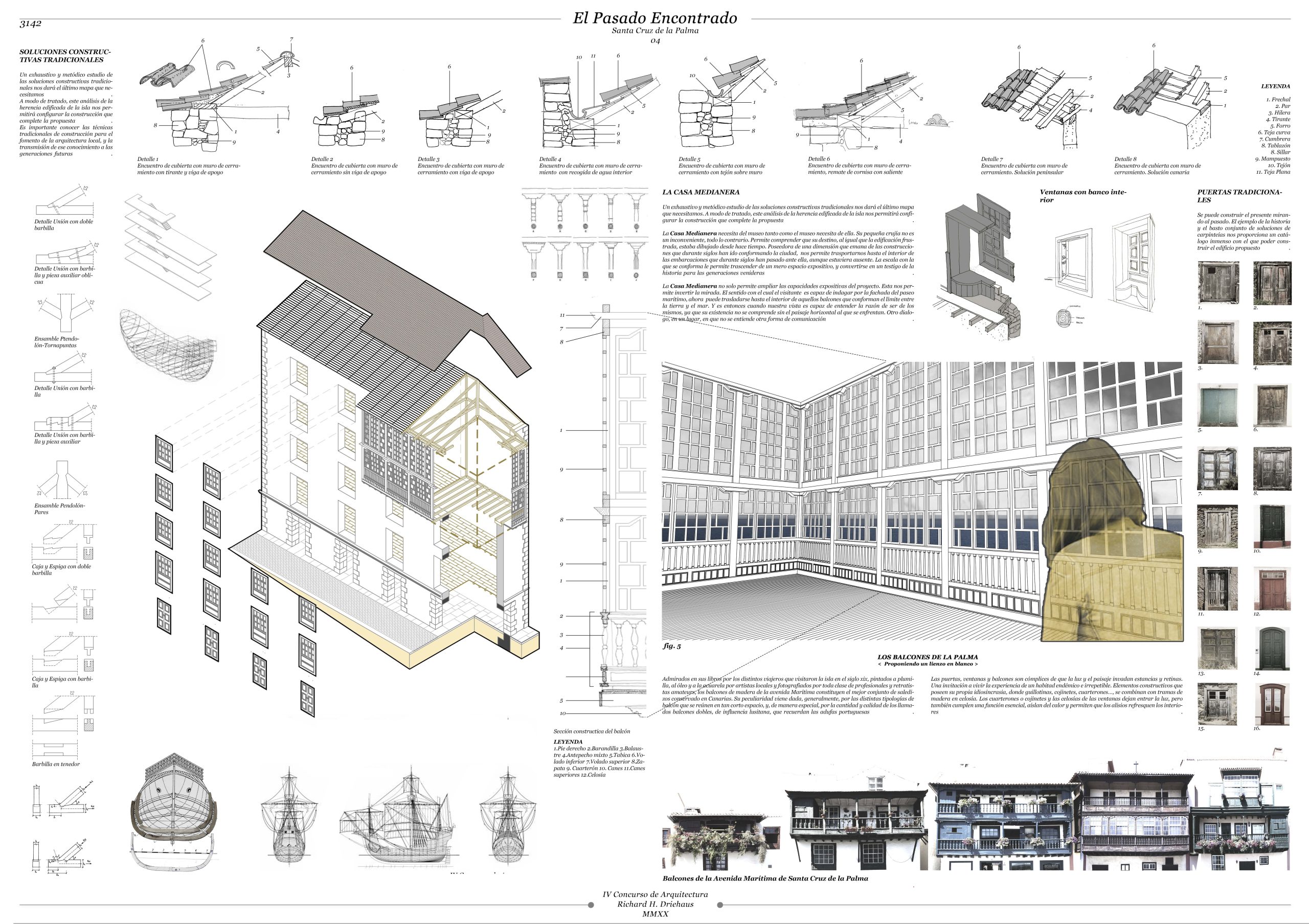Image resolution: width=1309 pixels, height=924 pixels.
Task: Click the teal green door photo numbered 5
Action: point(1218,405)
